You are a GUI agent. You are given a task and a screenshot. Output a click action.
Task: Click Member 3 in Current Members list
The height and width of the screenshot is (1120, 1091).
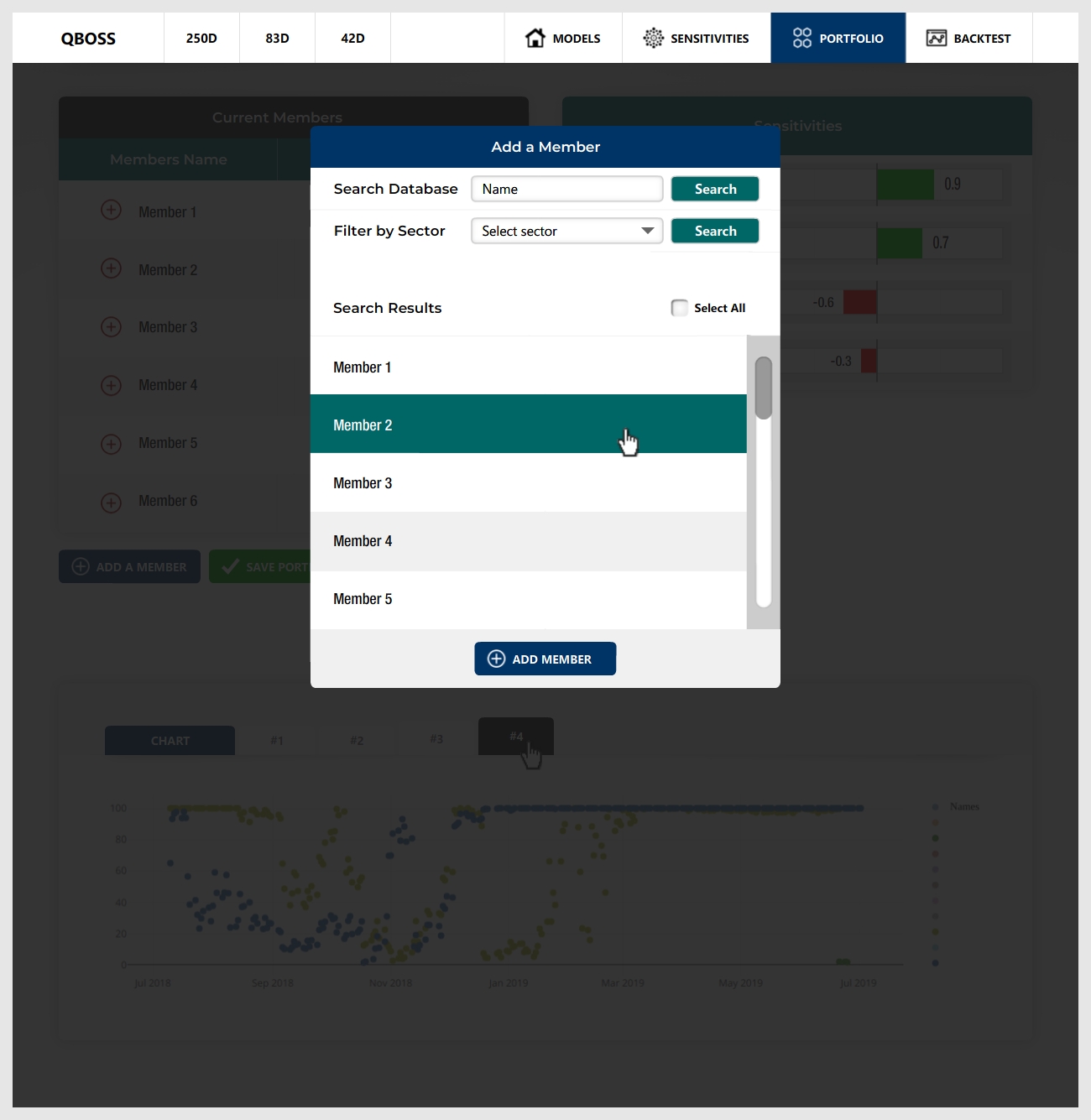pyautogui.click(x=168, y=327)
